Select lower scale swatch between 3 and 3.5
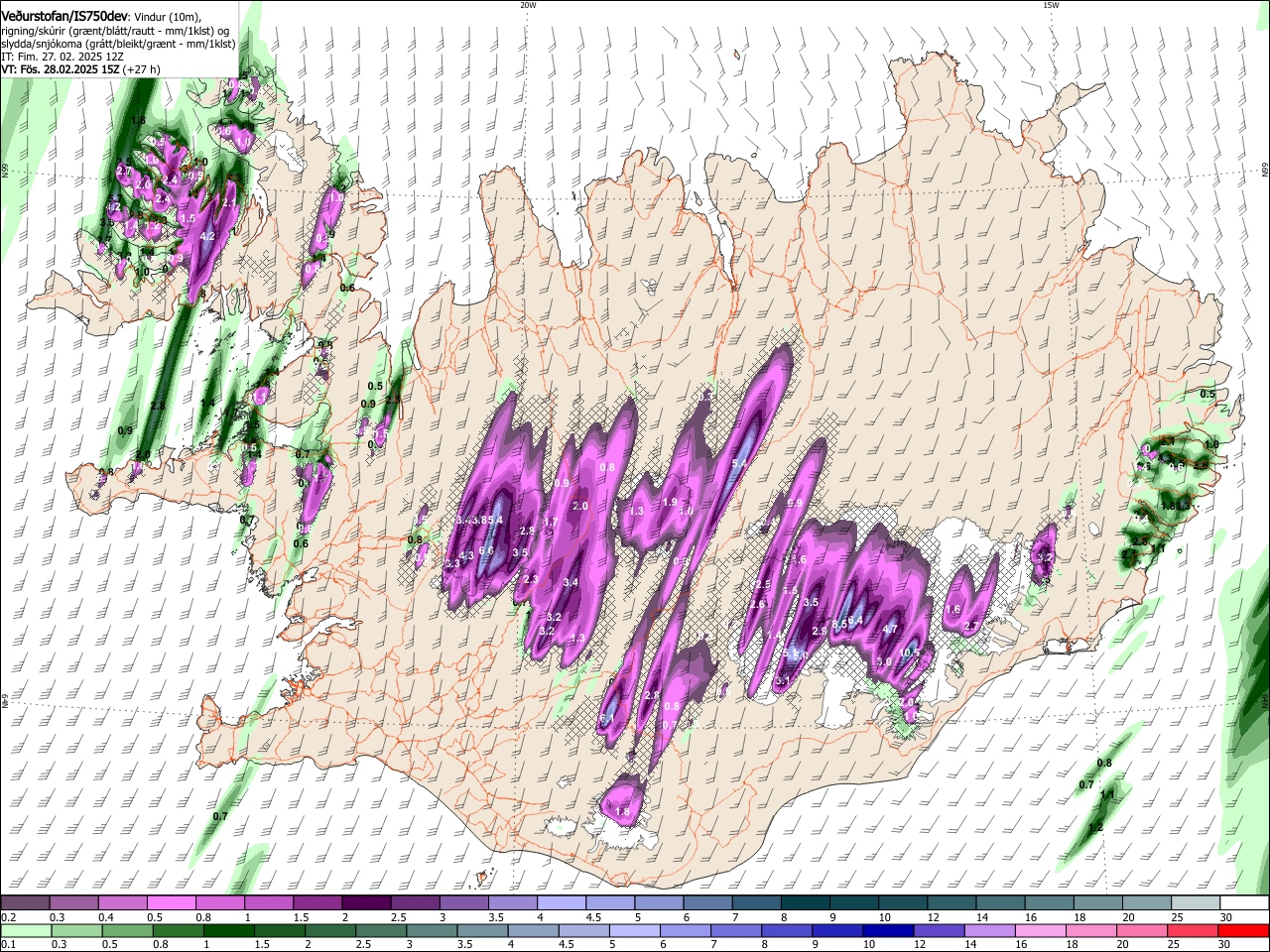 432,931
